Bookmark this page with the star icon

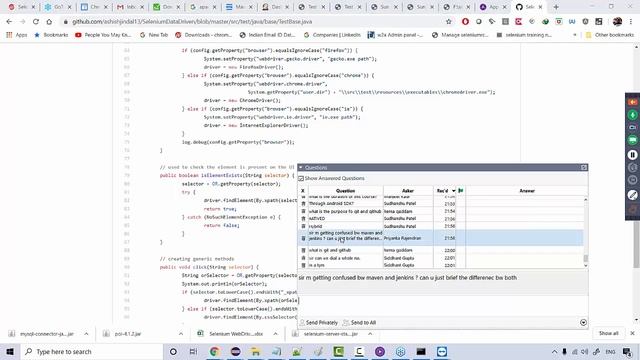click(449, 22)
